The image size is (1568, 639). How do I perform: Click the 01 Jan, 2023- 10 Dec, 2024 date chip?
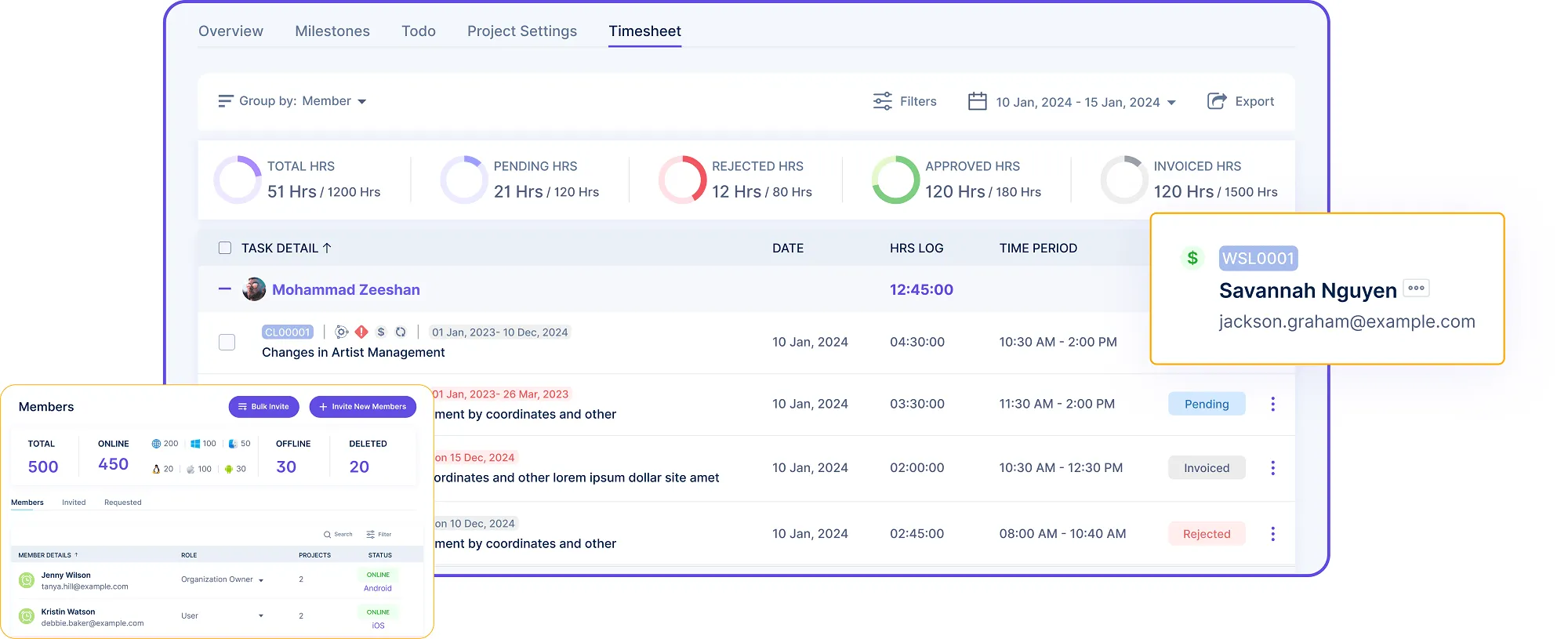[499, 332]
